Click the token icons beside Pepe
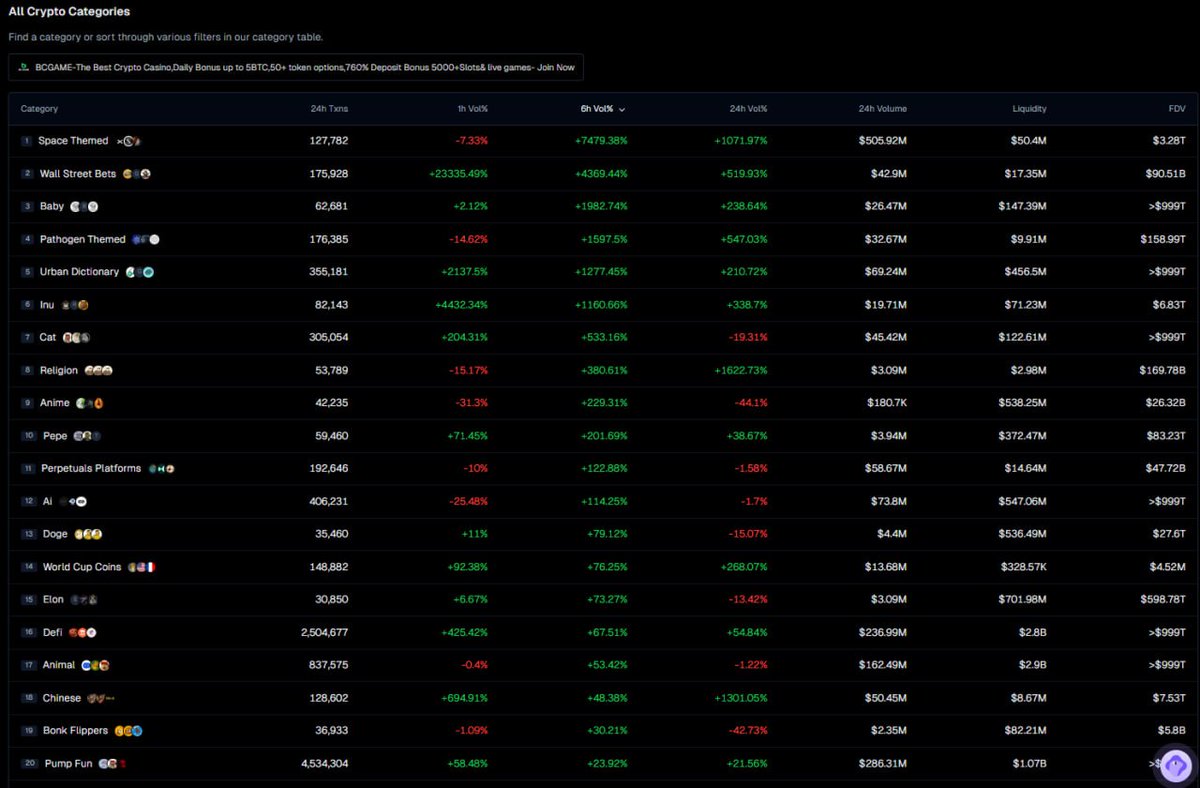The width and height of the screenshot is (1200, 788). [x=87, y=436]
